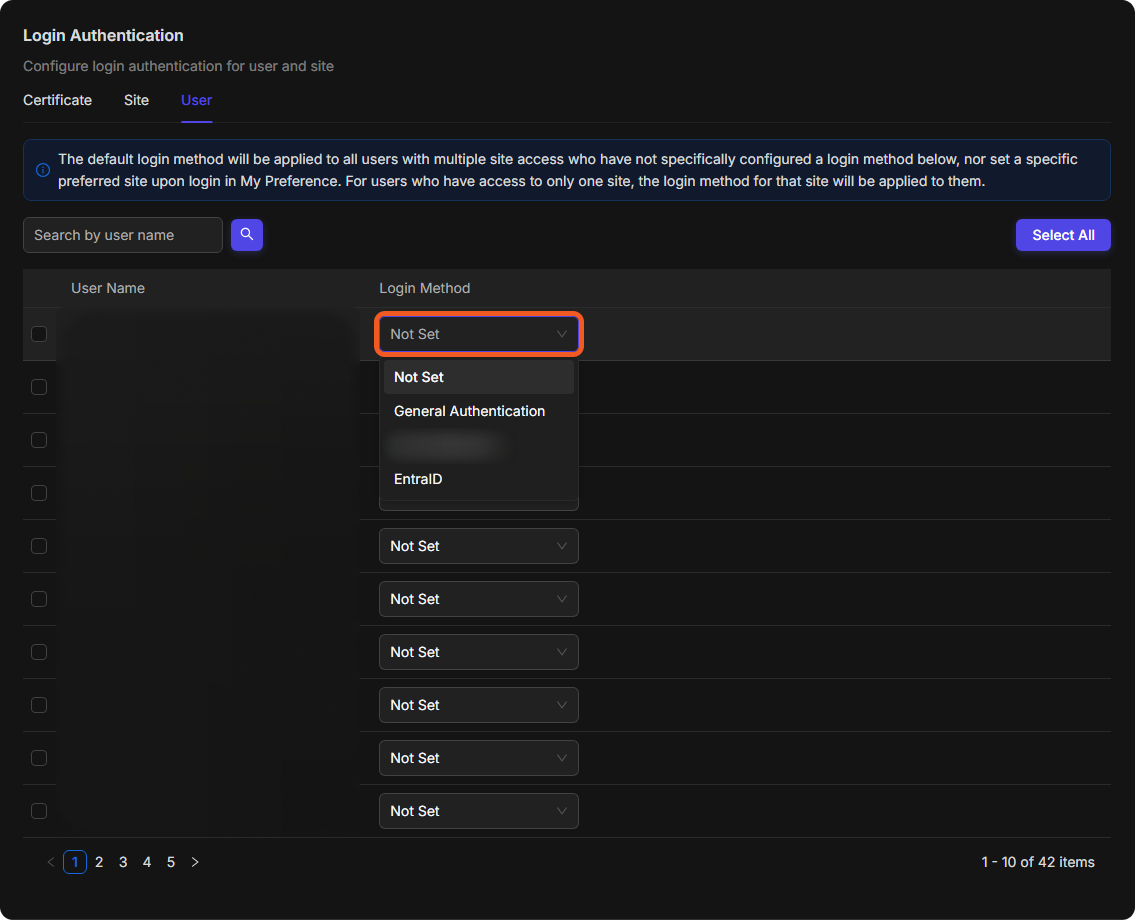Go to page 1 in pagination

click(75, 862)
